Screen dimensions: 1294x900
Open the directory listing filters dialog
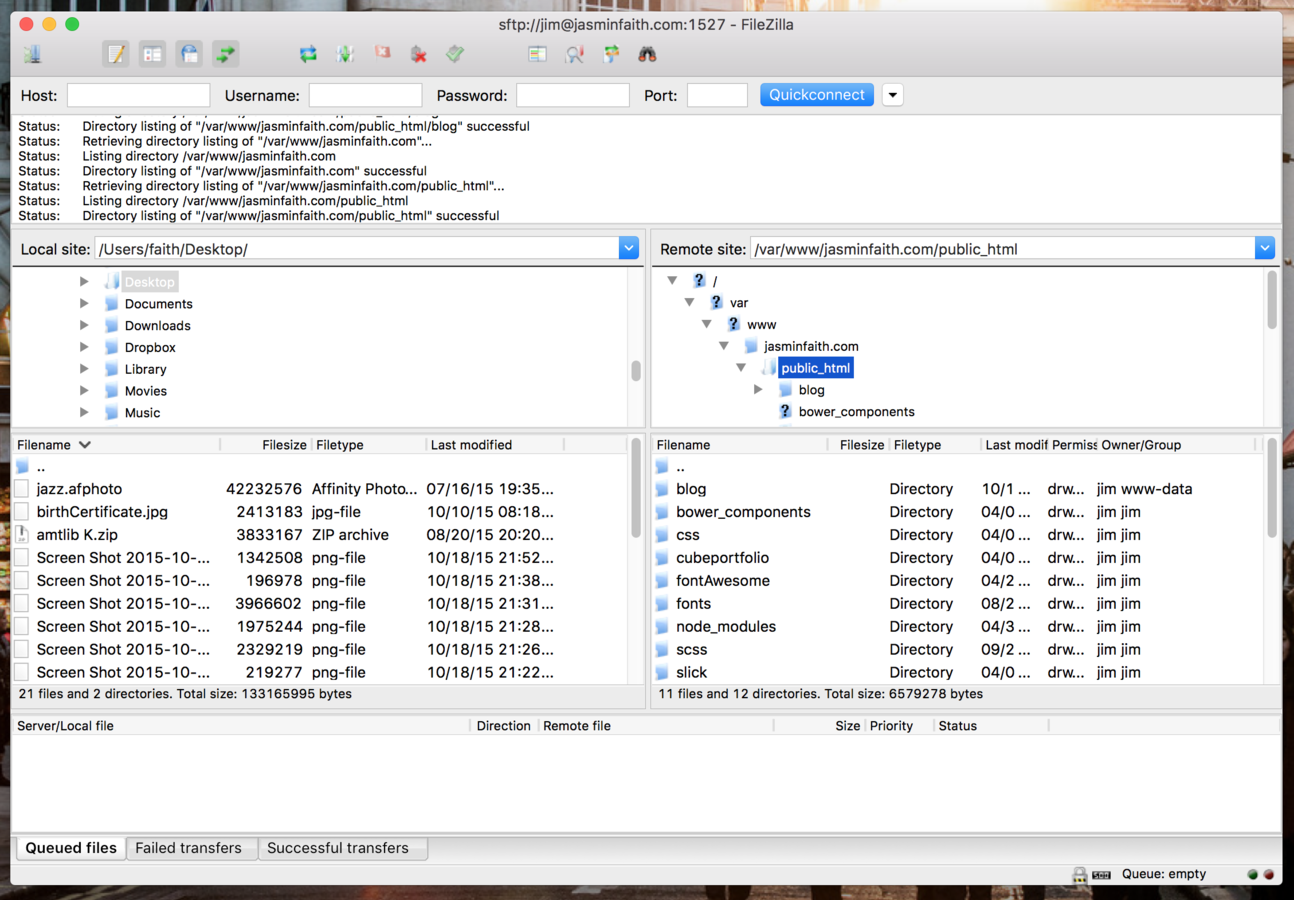tap(538, 54)
